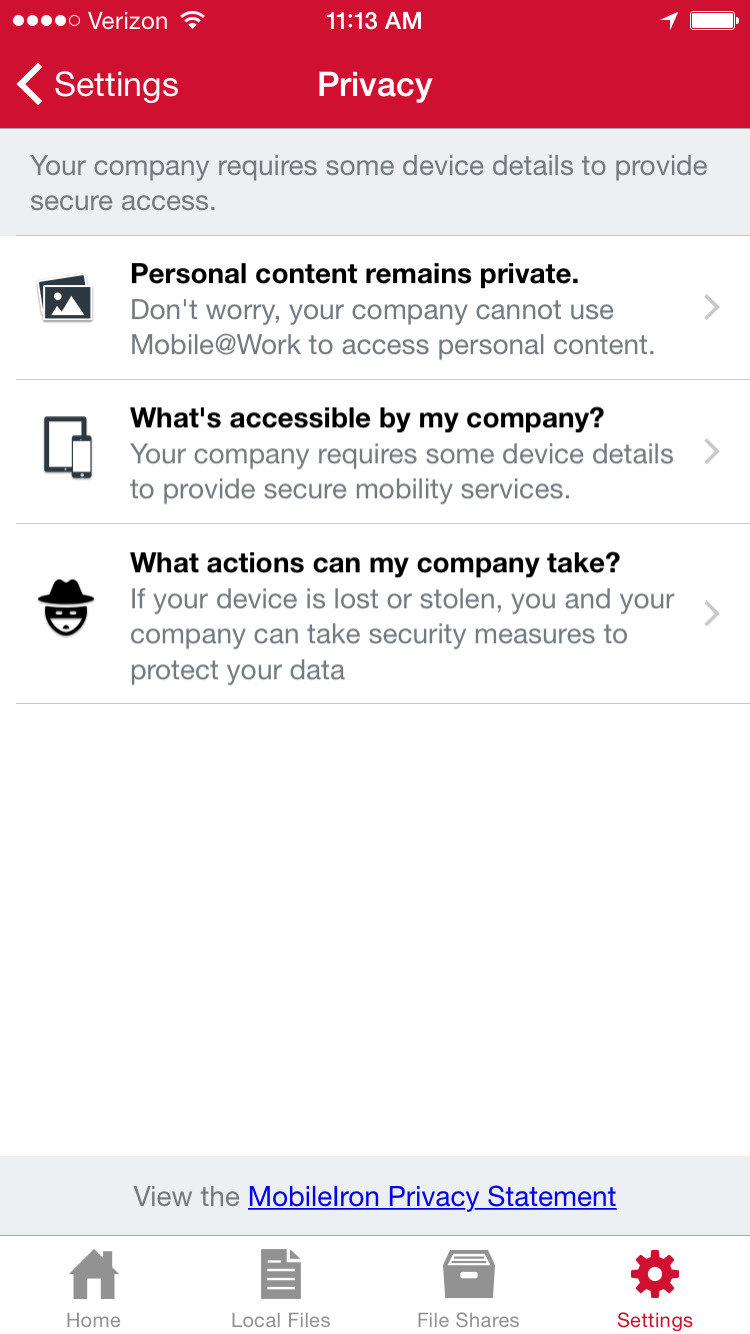This screenshot has height=1334, width=750.
Task: Open the MobileIron Privacy Statement link
Action: click(x=432, y=1196)
